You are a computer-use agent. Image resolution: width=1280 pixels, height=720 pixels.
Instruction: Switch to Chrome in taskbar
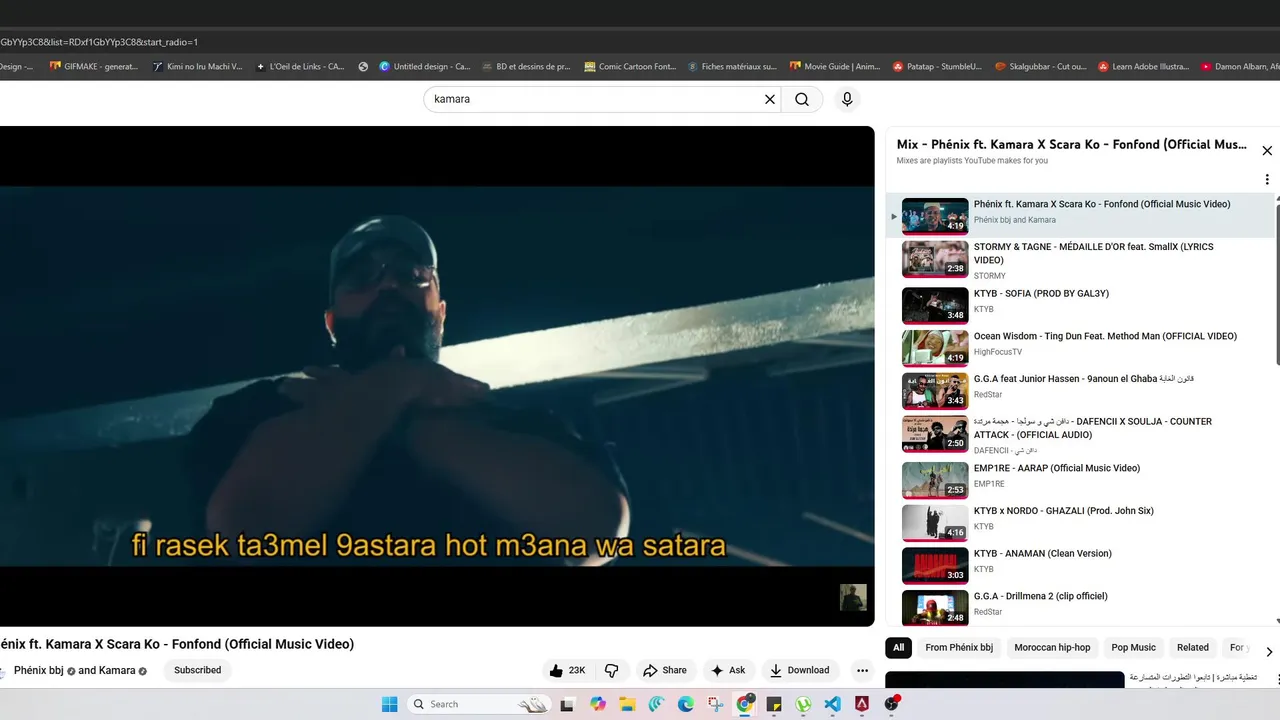pyautogui.click(x=745, y=704)
